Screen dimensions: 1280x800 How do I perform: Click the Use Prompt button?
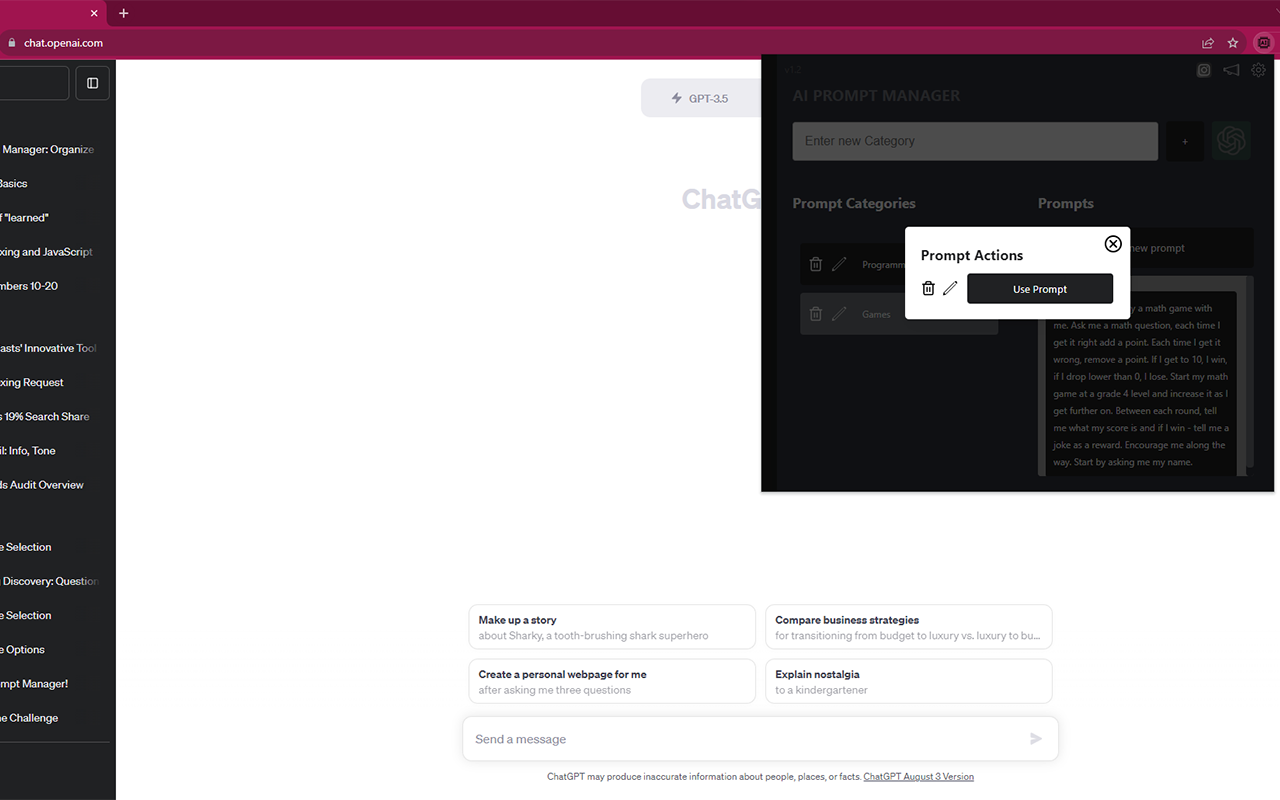click(1040, 289)
